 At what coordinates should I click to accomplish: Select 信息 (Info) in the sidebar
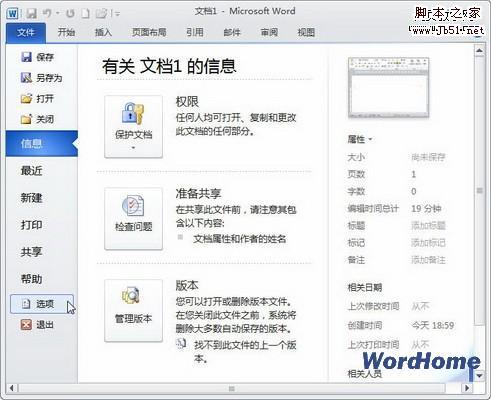pyautogui.click(x=42, y=144)
